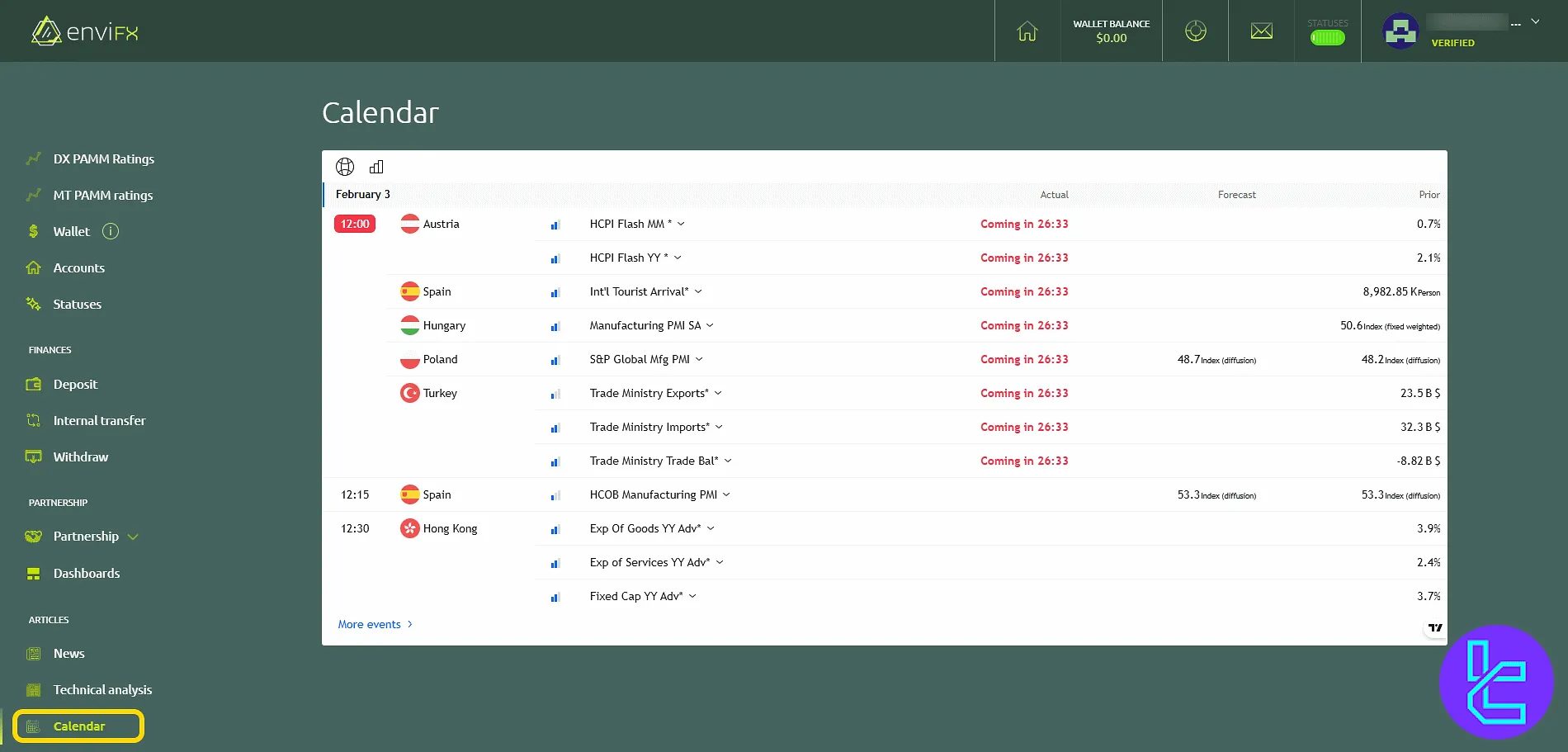The height and width of the screenshot is (752, 1568).
Task: Select the Accounts icon in sidebar
Action: click(x=33, y=267)
